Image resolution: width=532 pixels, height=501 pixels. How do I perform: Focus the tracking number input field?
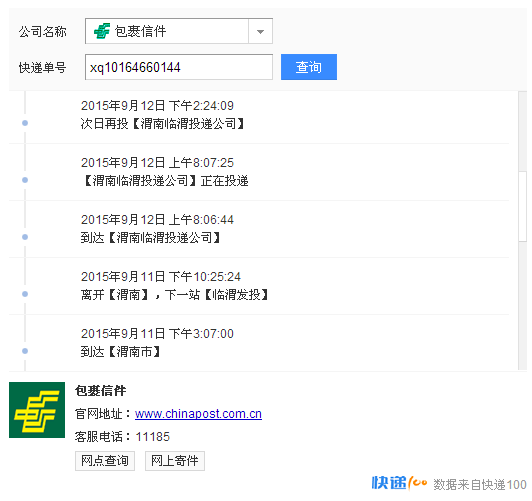pyautogui.click(x=179, y=67)
